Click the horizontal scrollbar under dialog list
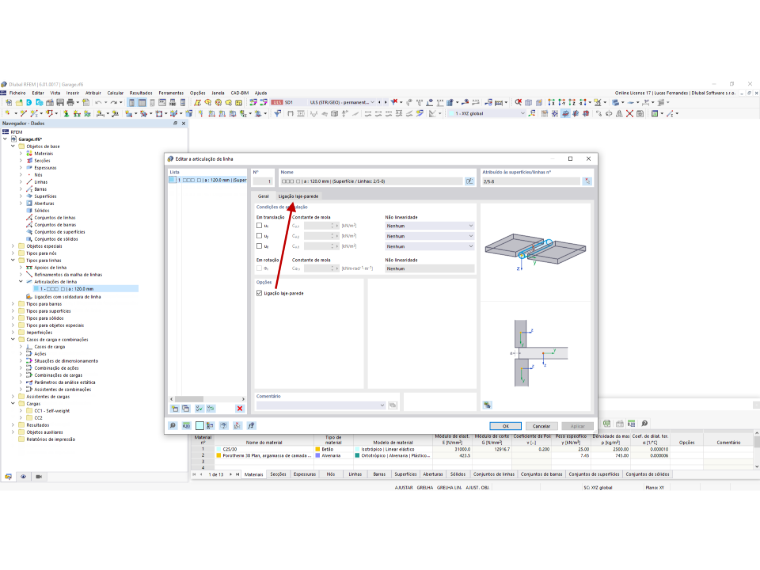760x570 pixels. point(207,399)
